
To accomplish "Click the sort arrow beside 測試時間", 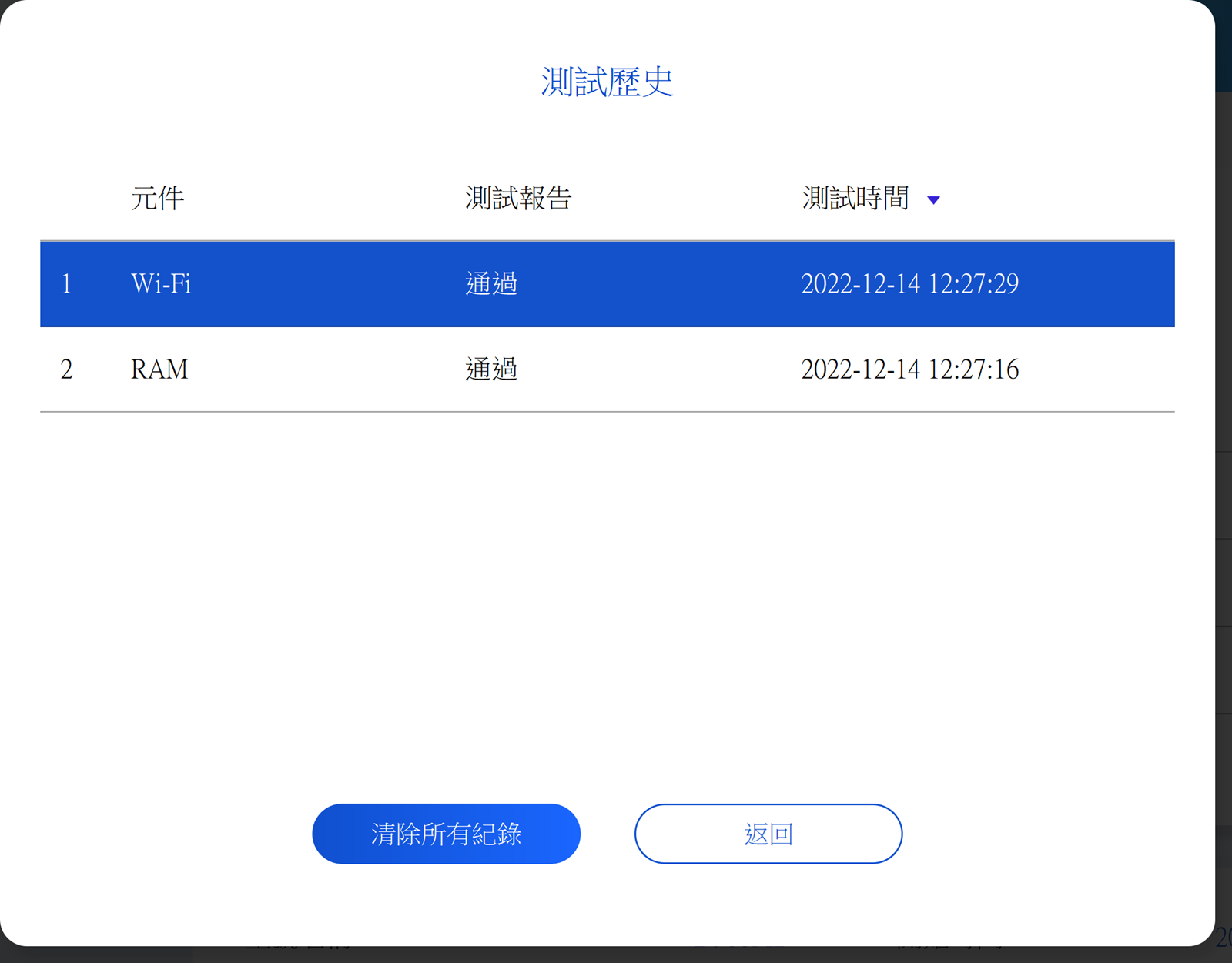I will pyautogui.click(x=933, y=200).
